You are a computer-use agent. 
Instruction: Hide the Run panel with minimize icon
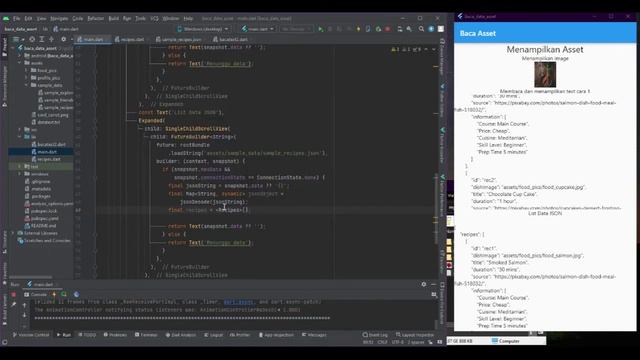pos(433,284)
